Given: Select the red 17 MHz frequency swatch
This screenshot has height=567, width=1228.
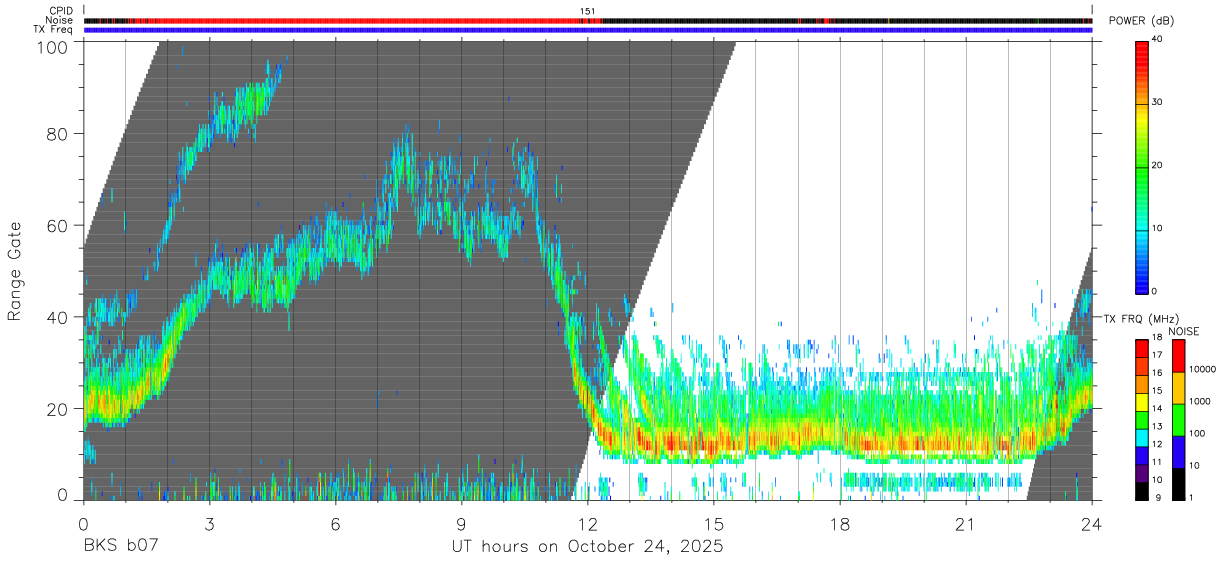Looking at the screenshot, I should (x=1141, y=355).
